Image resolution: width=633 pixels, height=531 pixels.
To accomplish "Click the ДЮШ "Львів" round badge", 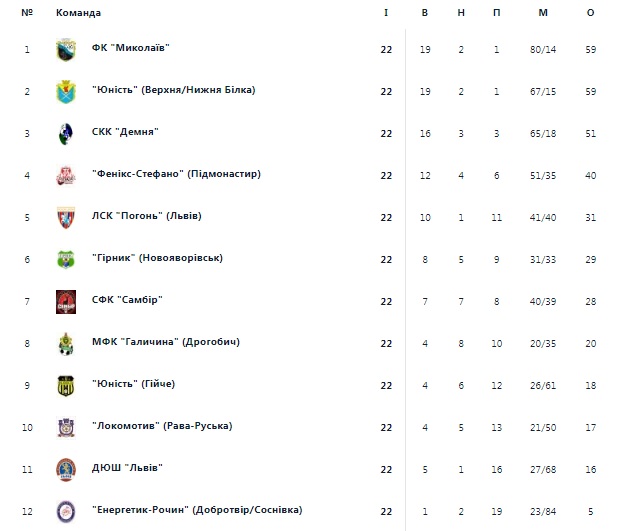I will (66, 470).
